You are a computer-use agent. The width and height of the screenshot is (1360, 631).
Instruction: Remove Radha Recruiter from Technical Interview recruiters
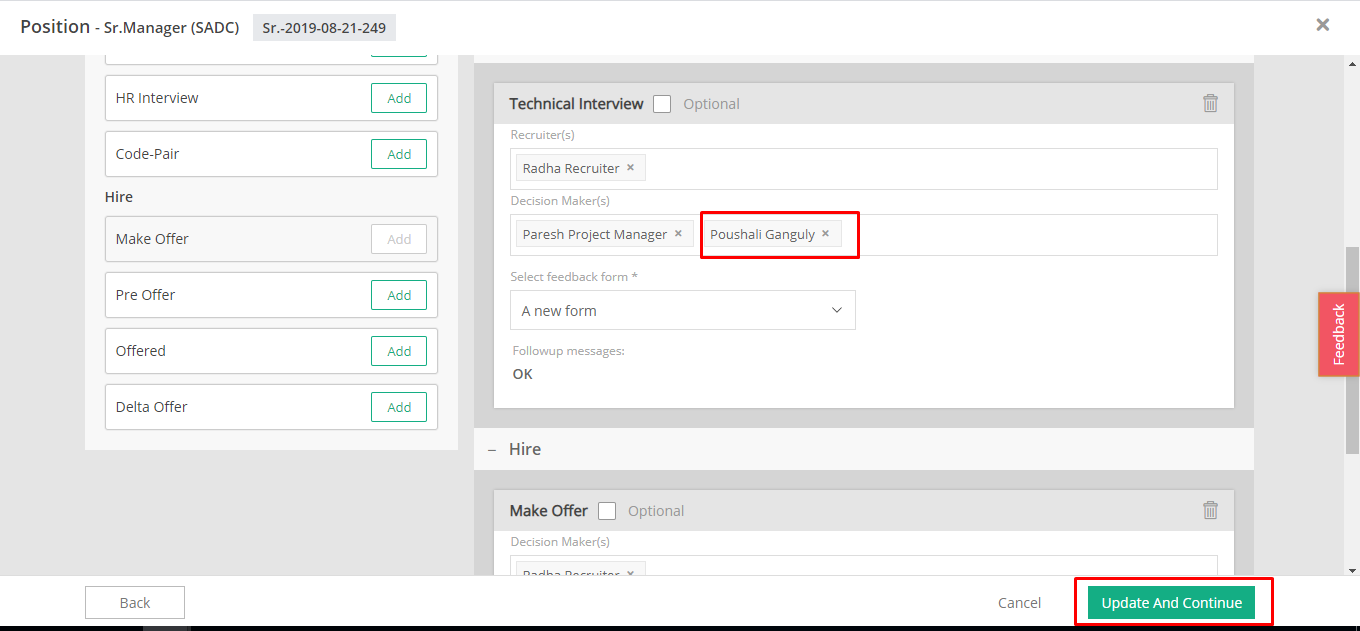pyautogui.click(x=630, y=168)
